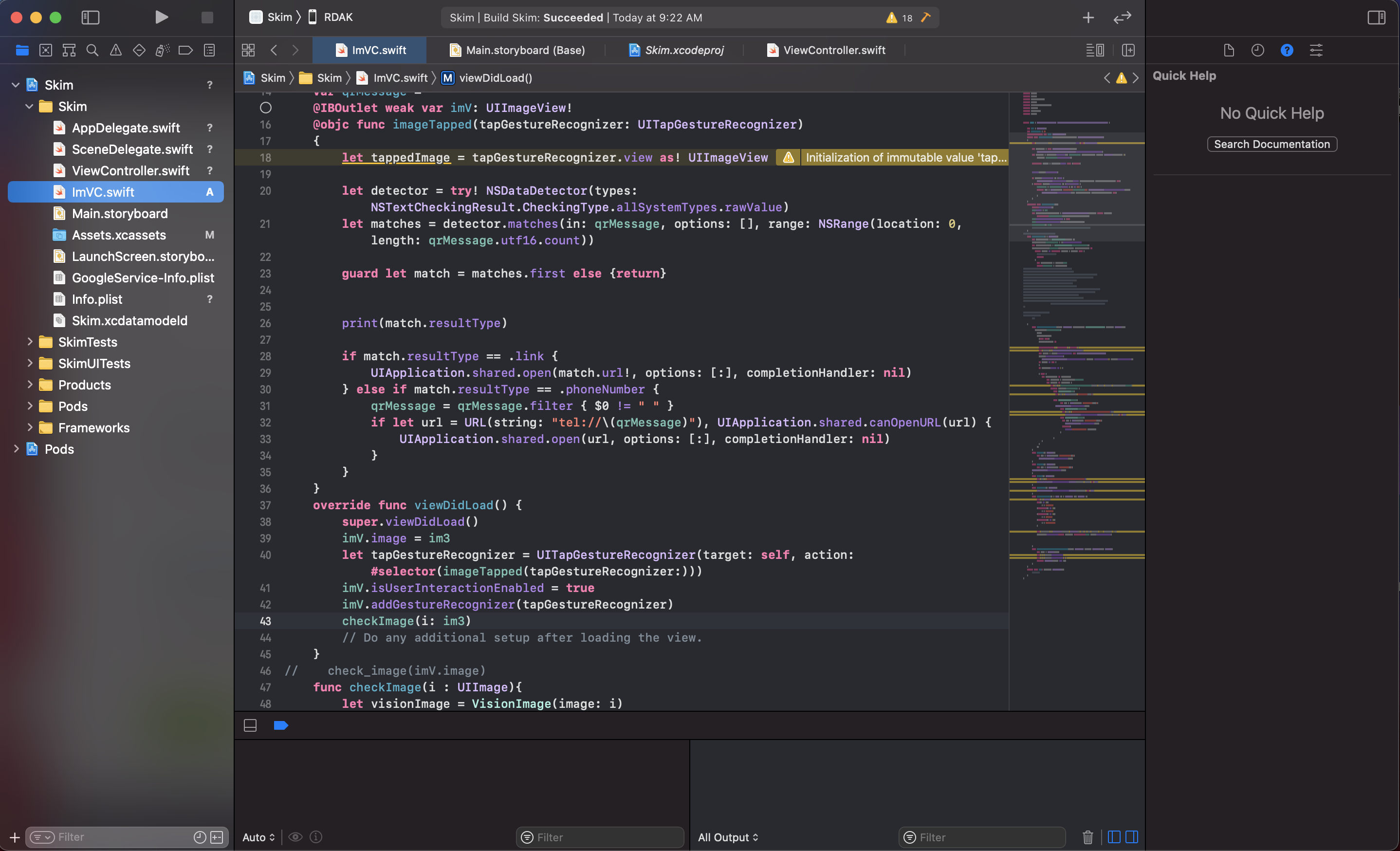Click the Run (play) button
1400x851 pixels.
coord(161,17)
